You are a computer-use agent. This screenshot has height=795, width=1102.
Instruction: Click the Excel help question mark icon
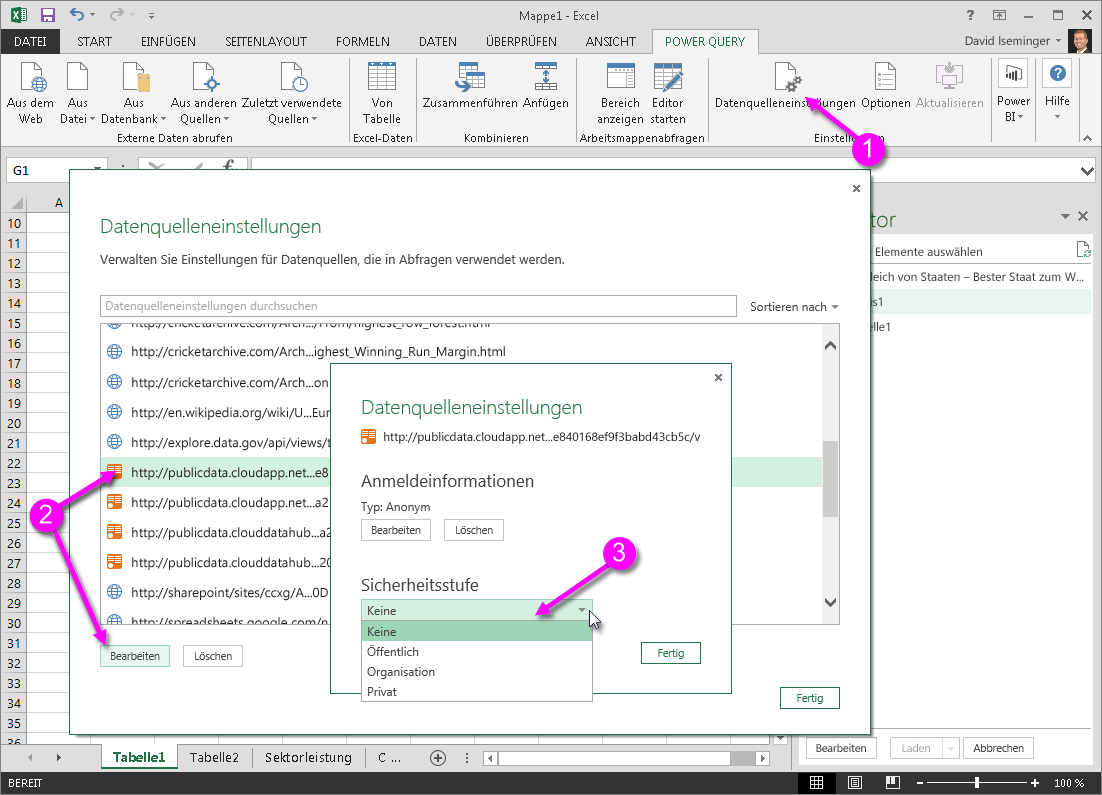pos(971,15)
